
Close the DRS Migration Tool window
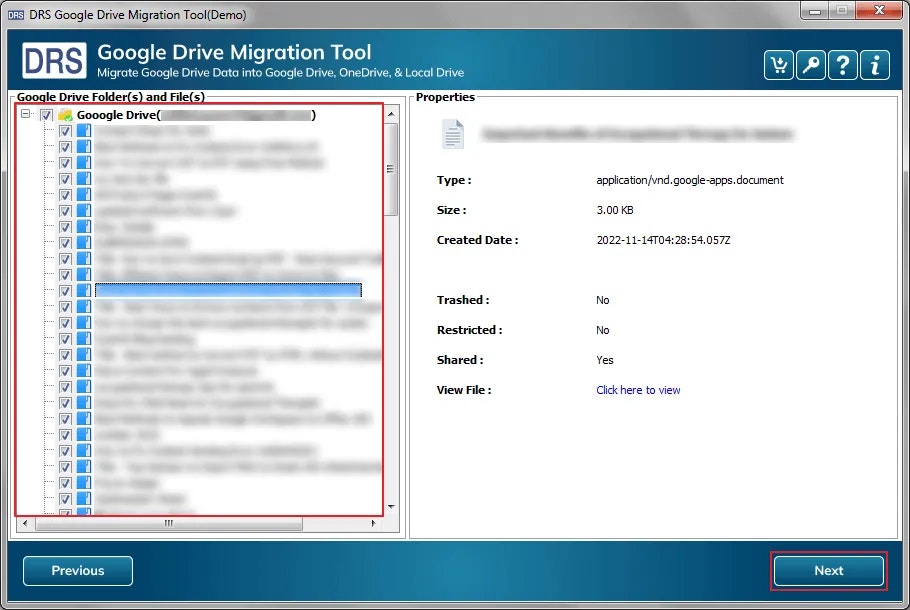point(880,10)
